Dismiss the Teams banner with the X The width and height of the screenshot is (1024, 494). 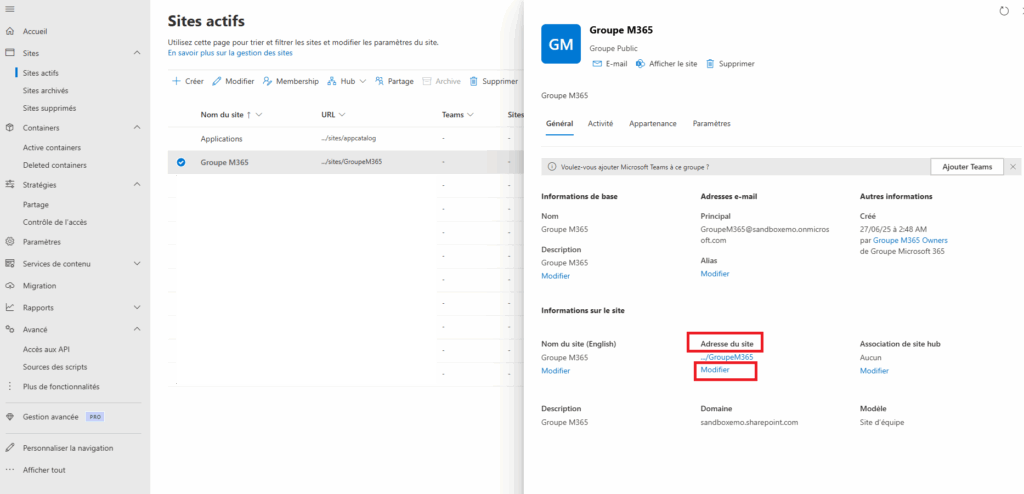(1013, 167)
